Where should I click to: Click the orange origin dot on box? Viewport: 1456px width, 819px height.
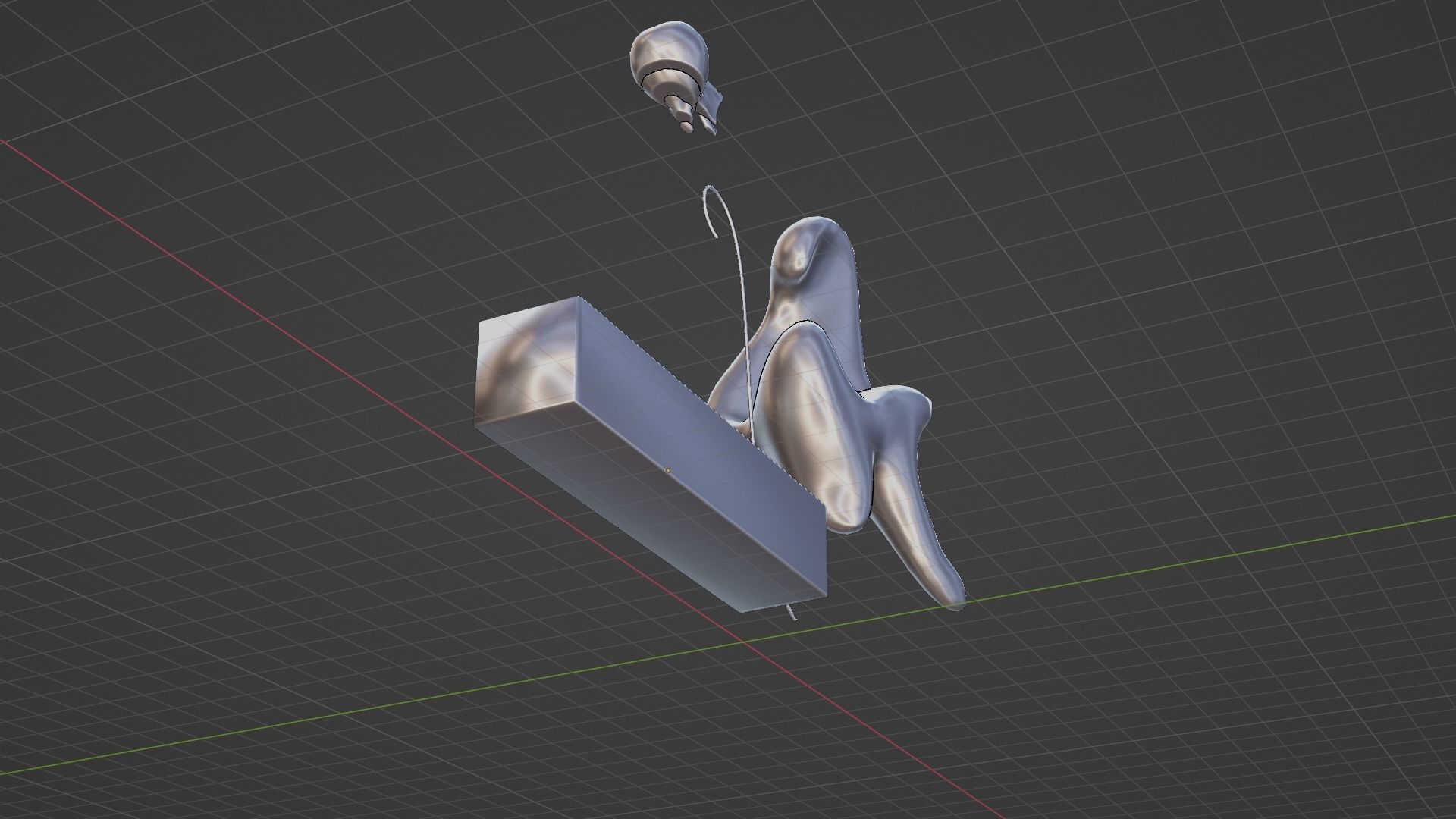pyautogui.click(x=668, y=471)
